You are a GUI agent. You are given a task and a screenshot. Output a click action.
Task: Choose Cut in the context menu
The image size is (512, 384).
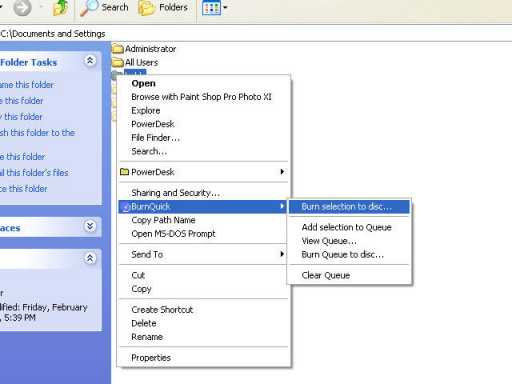point(204,275)
